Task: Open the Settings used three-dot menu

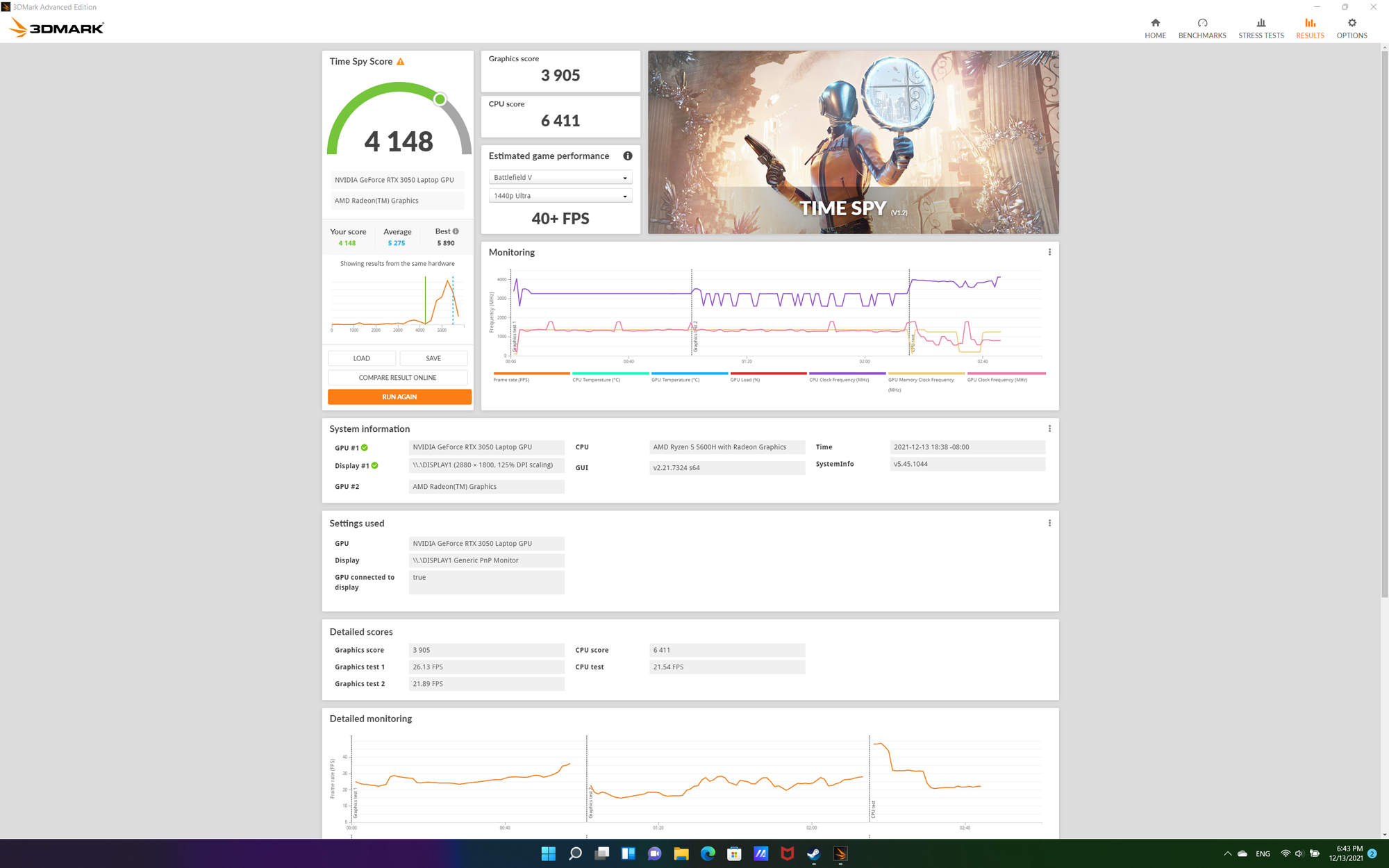Action: (1049, 523)
